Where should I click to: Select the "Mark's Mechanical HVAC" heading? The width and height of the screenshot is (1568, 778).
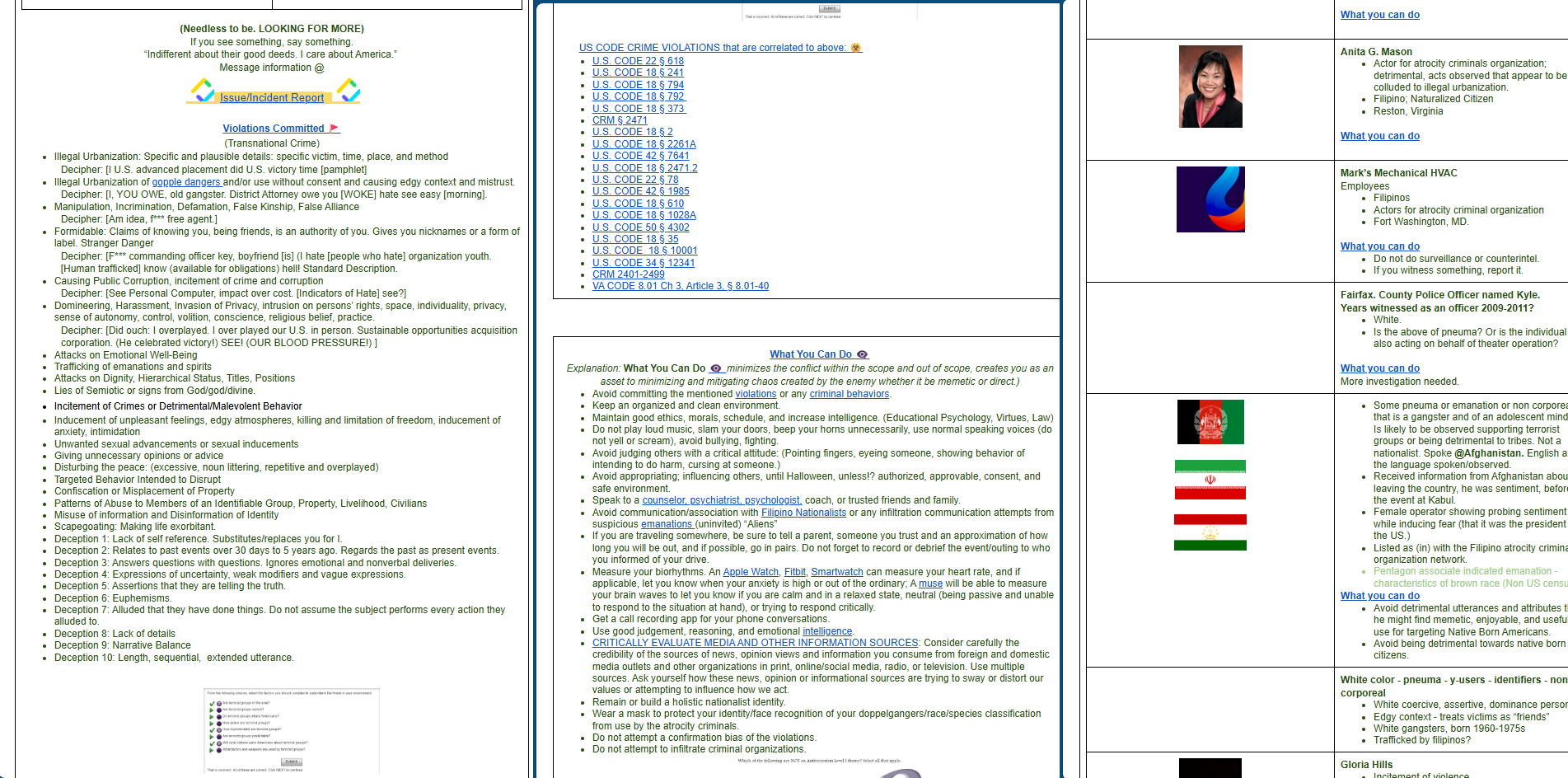[x=1399, y=173]
